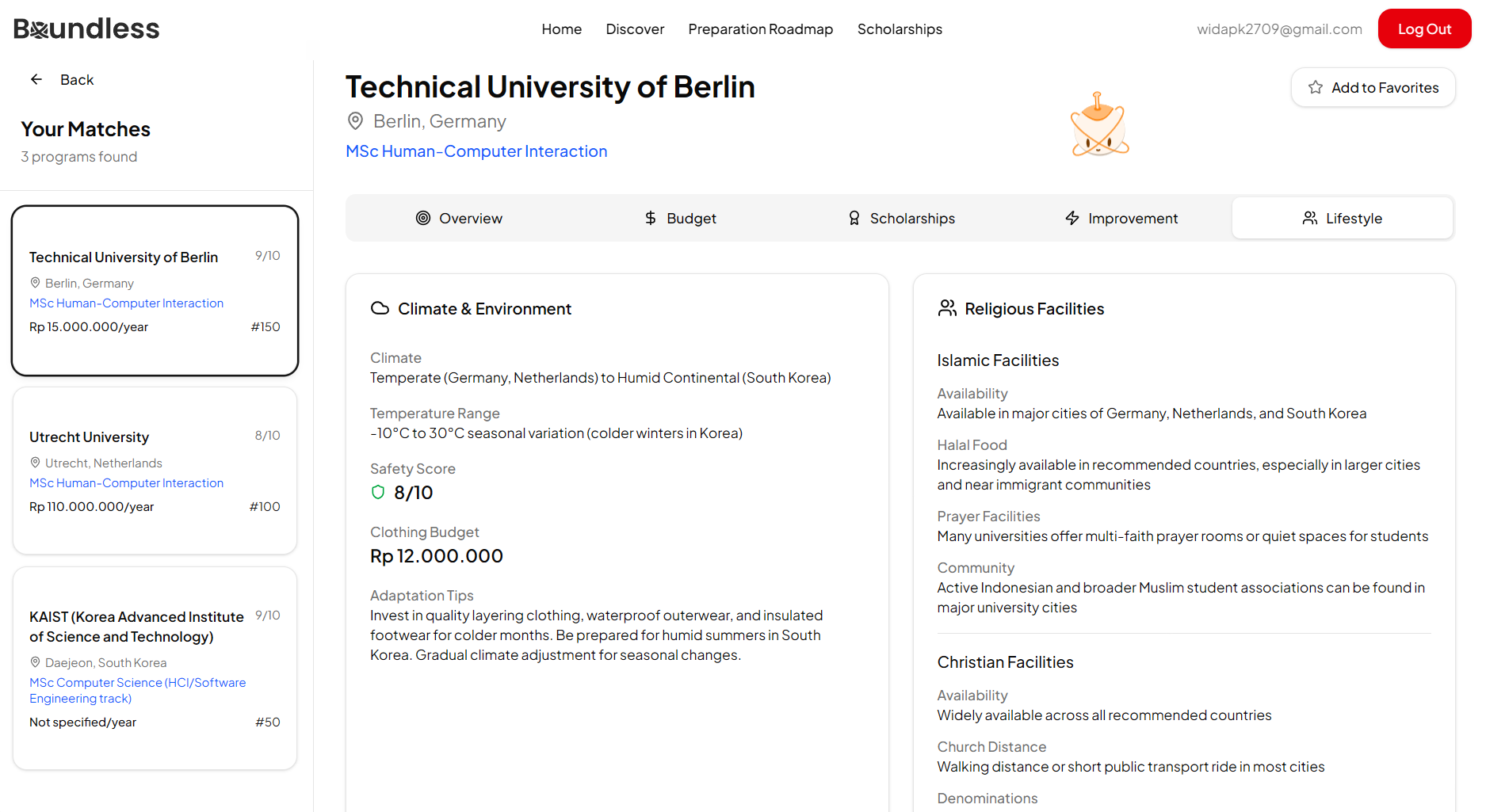Add Technical University of Berlin to favorites
Viewport: 1486px width, 812px height.
pyautogui.click(x=1373, y=87)
